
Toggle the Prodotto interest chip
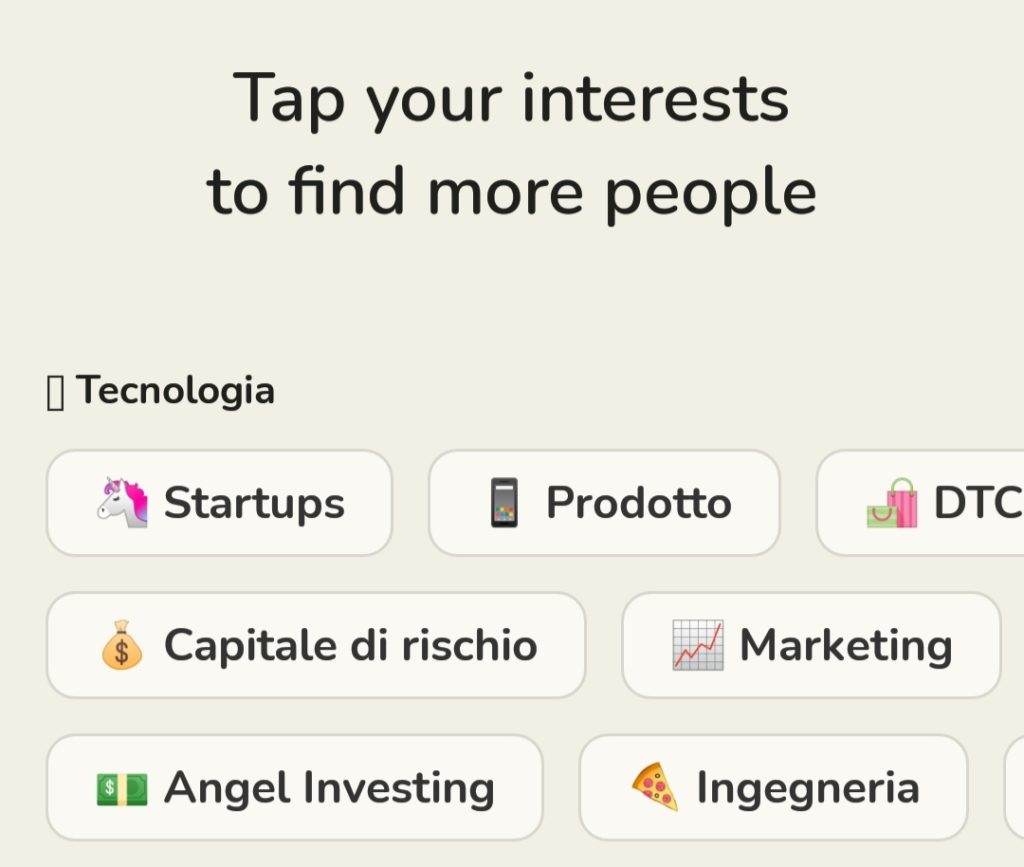604,503
